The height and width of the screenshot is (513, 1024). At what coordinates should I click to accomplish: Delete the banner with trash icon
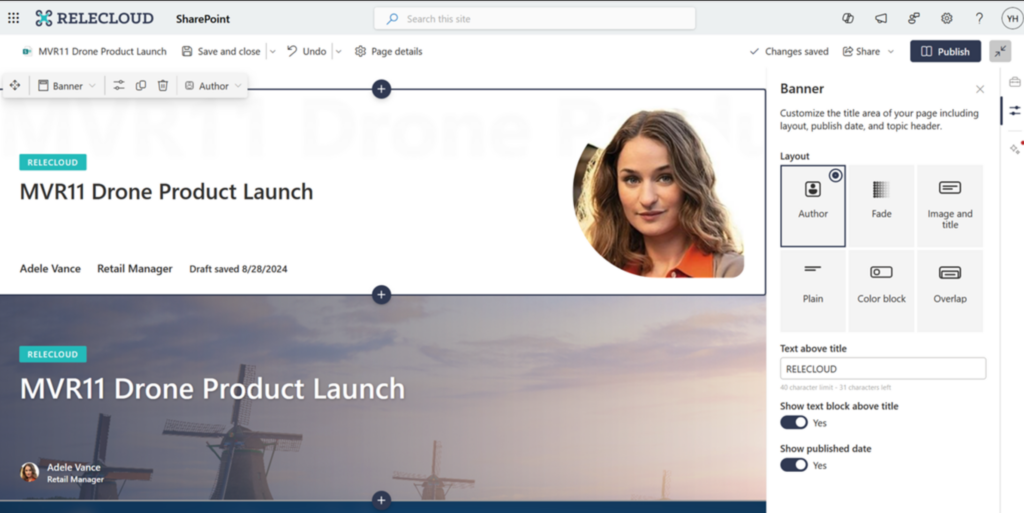(x=163, y=86)
